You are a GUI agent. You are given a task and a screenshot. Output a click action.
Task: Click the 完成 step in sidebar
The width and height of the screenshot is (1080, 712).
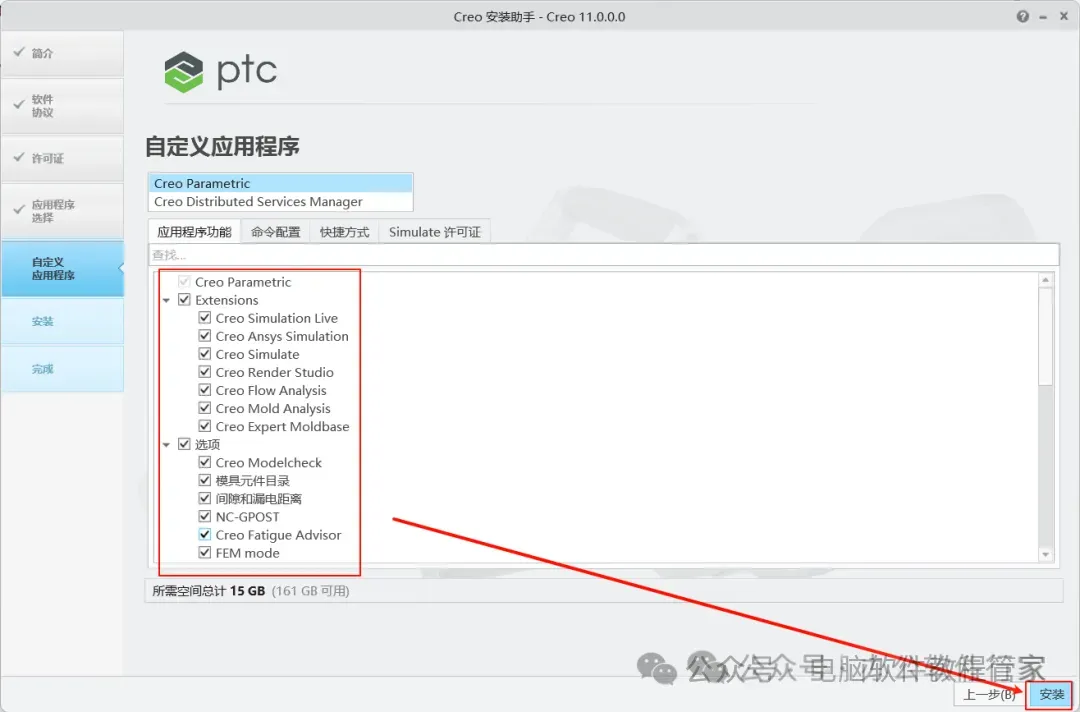point(63,369)
